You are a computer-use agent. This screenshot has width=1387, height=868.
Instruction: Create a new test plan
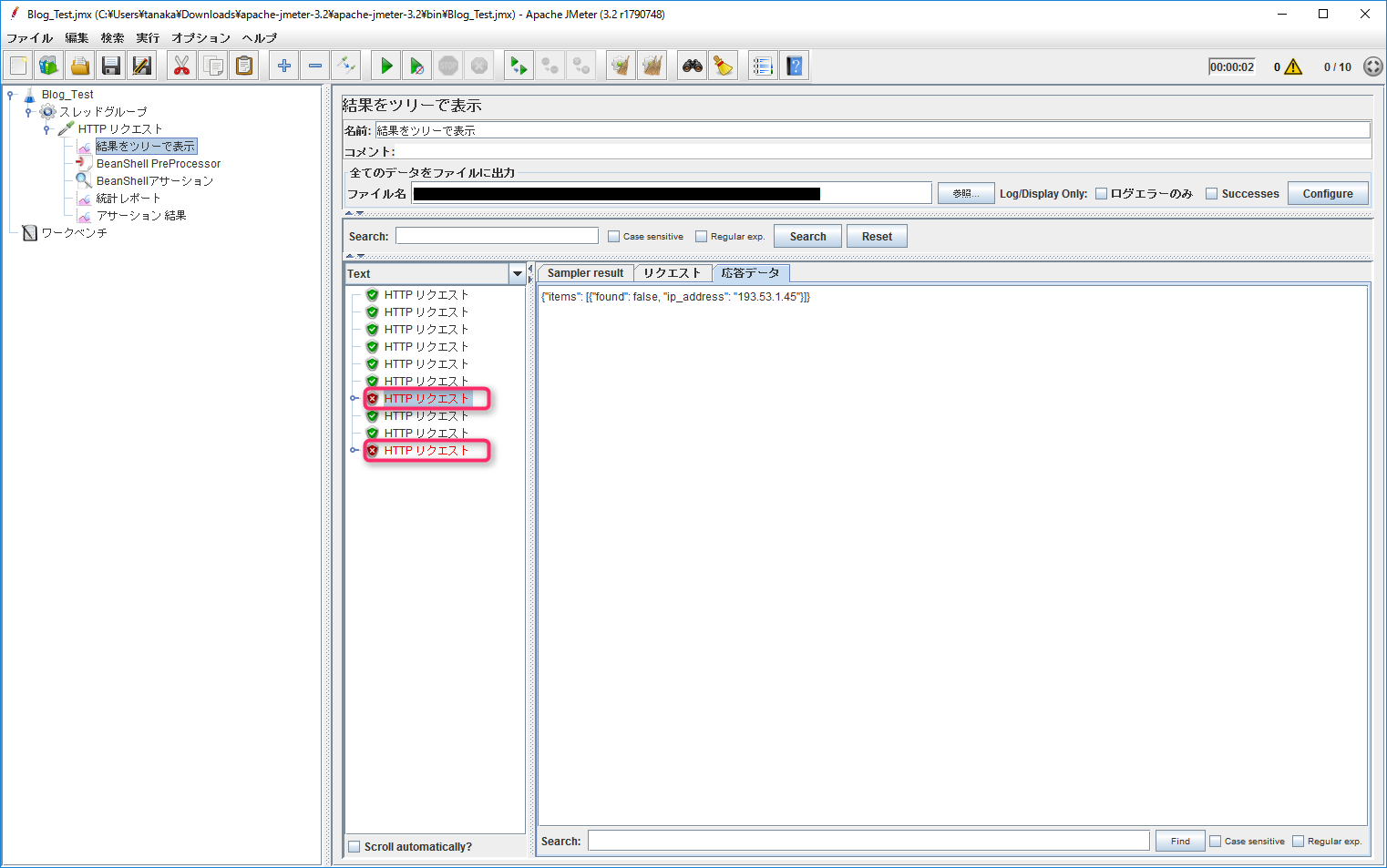[18, 66]
